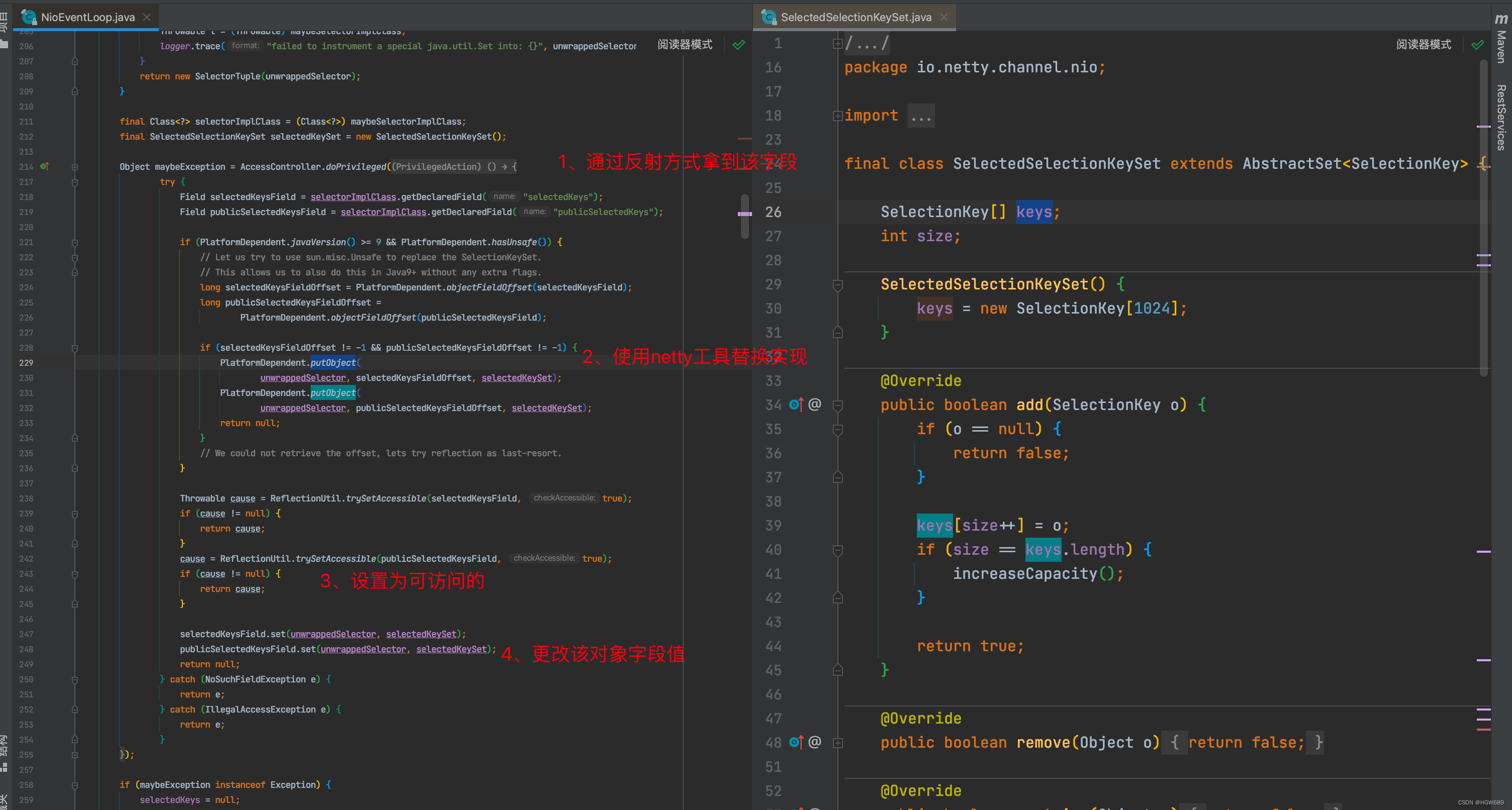Click the @ annotation gutter icon line 34
Image resolution: width=1512 pixels, height=810 pixels.
point(815,404)
